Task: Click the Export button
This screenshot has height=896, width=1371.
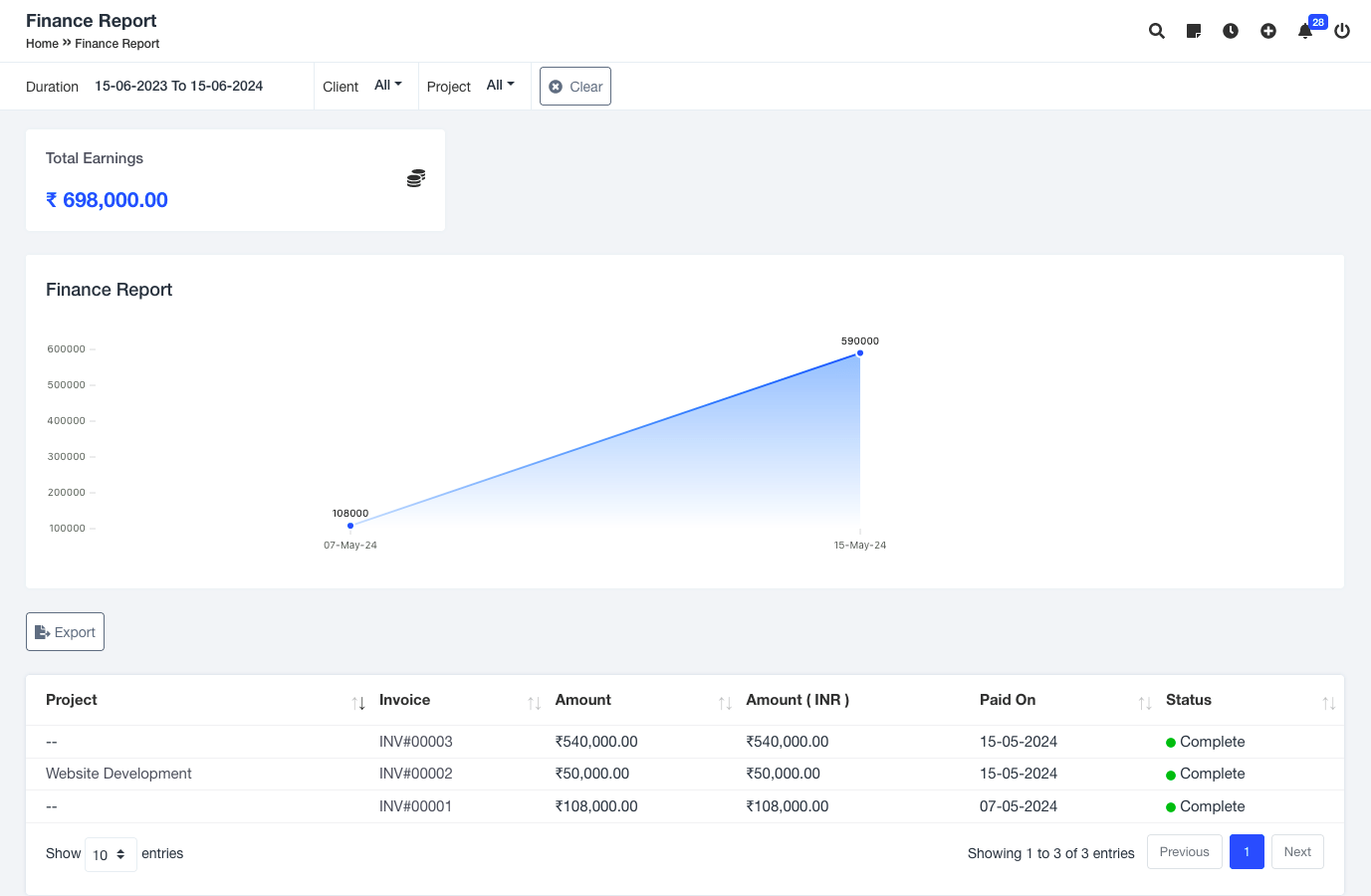Action: click(66, 632)
